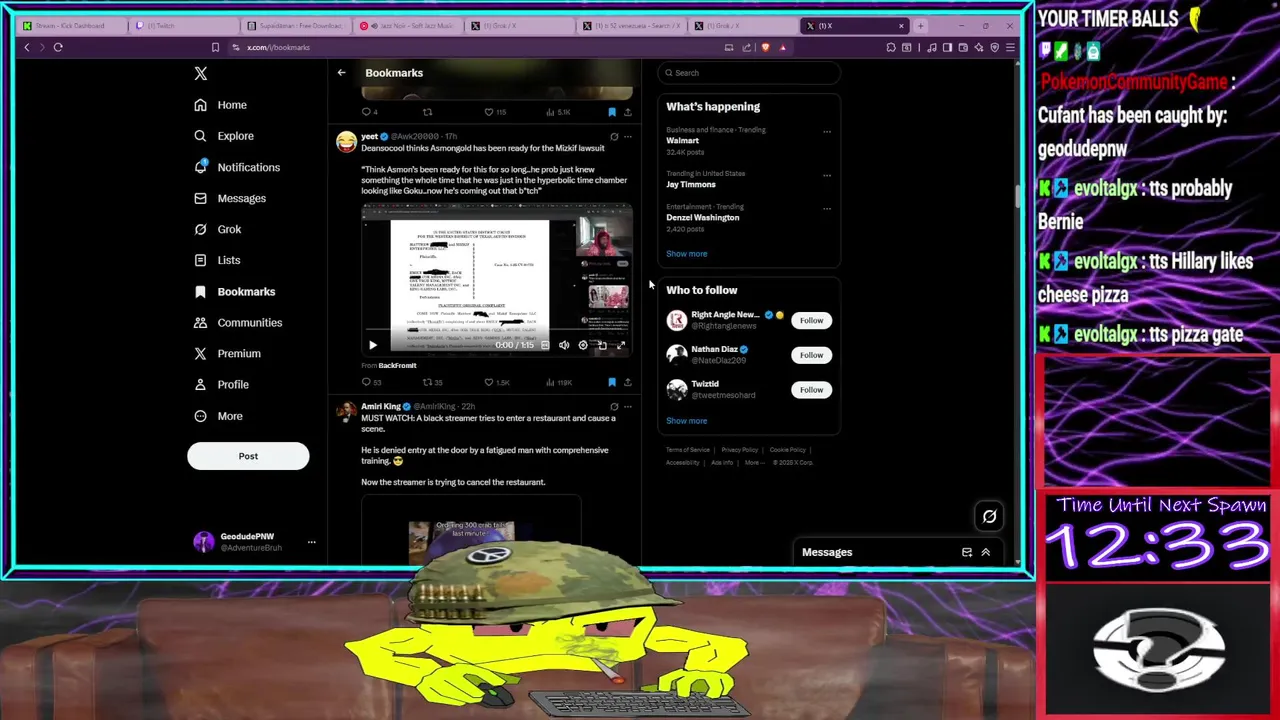
Task: Open Grok in sidebar navigation
Action: click(x=218, y=229)
